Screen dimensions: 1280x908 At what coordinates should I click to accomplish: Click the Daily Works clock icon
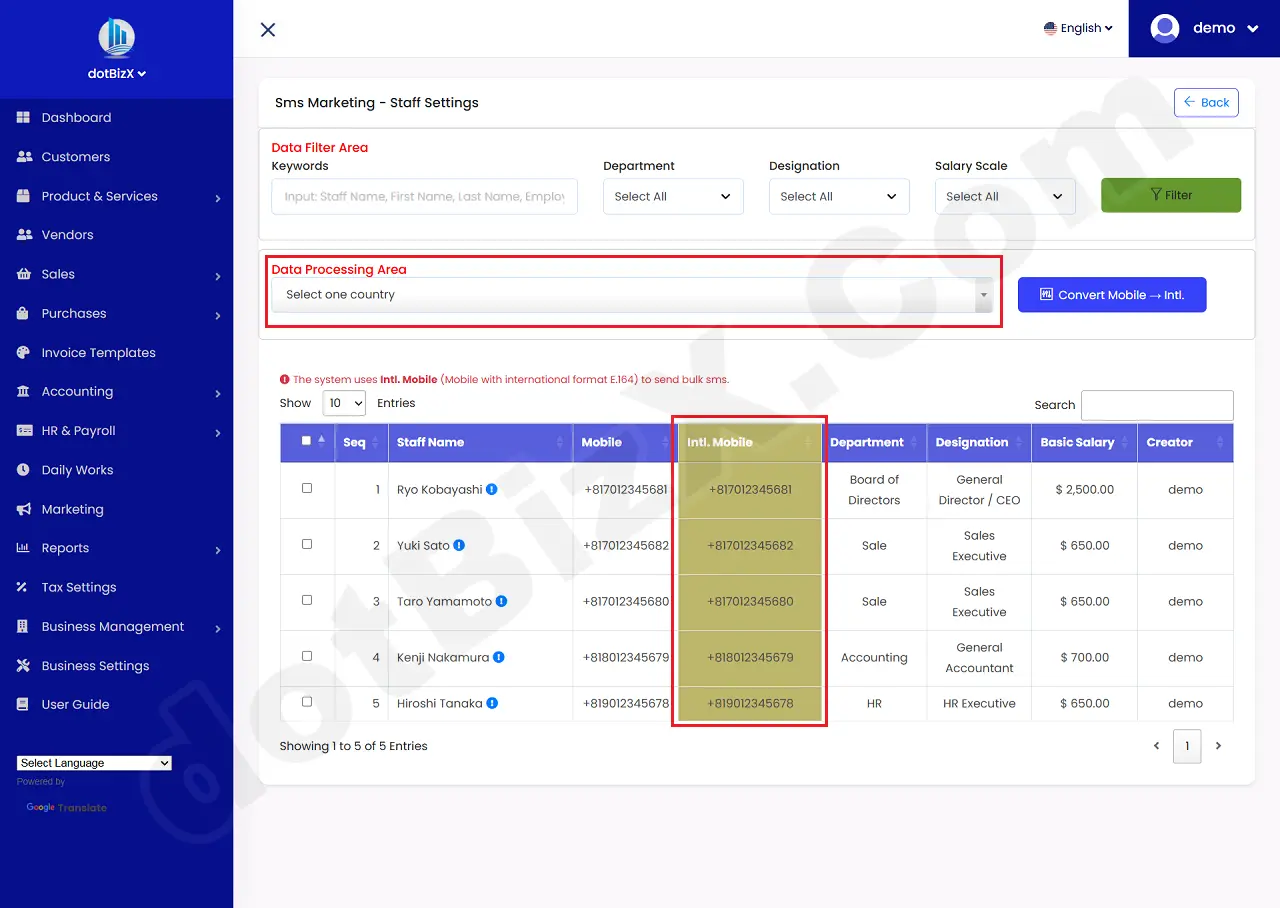(x=23, y=470)
